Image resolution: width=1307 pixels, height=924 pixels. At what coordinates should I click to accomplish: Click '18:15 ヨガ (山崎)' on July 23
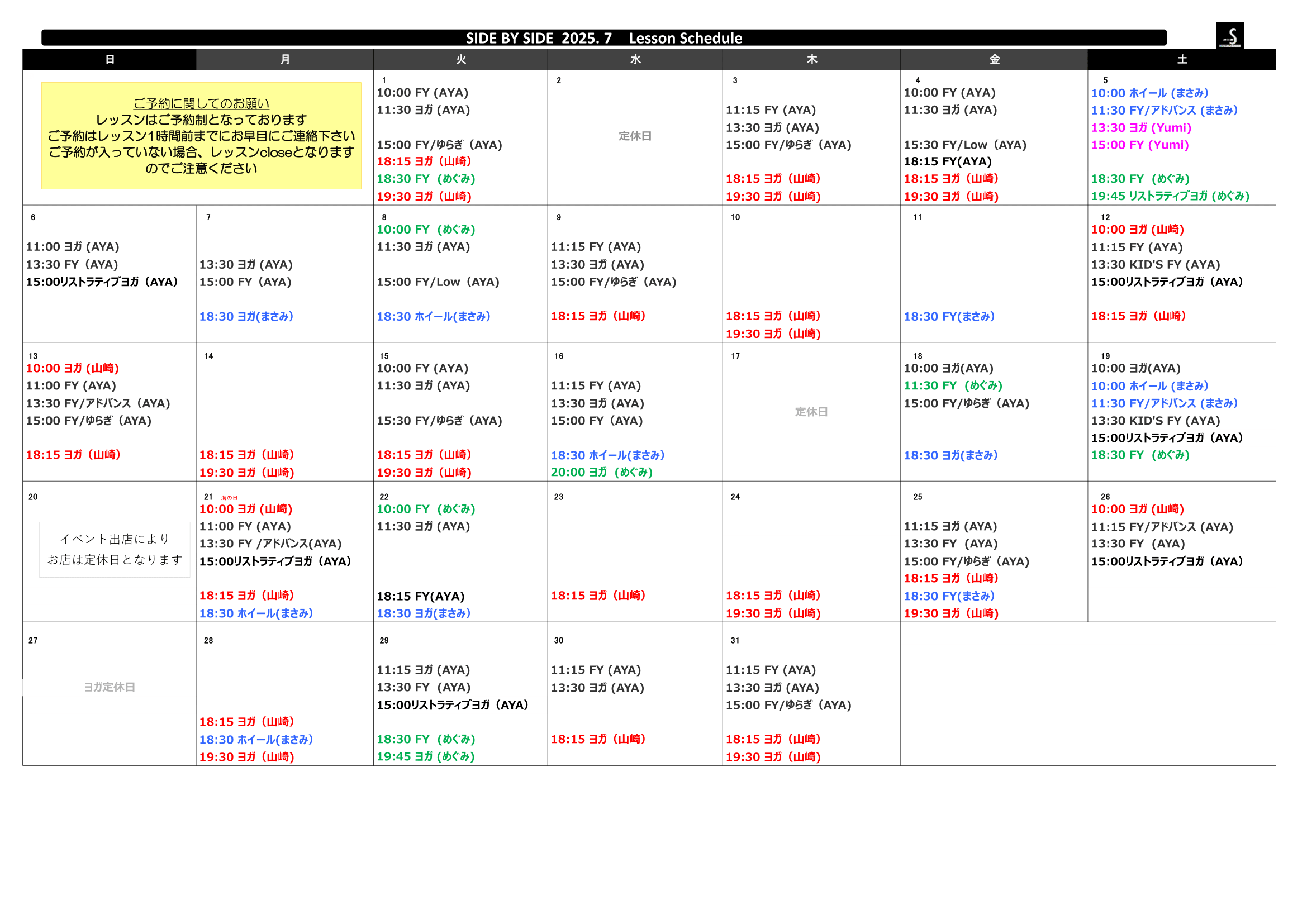tap(598, 595)
